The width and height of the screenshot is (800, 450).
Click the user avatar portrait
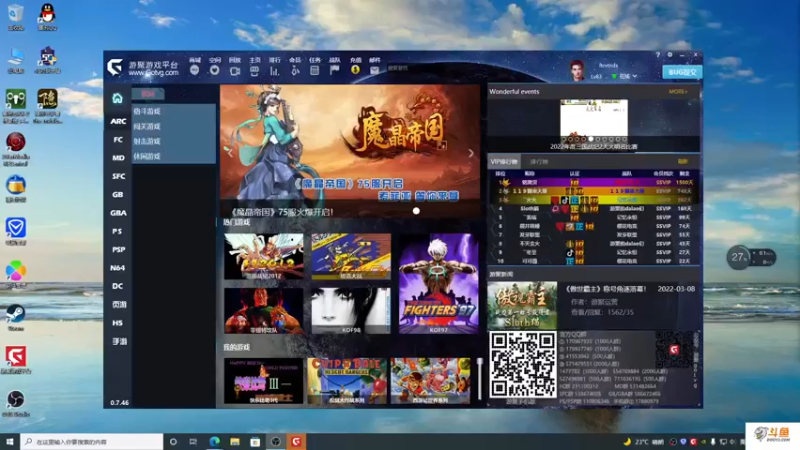point(577,70)
